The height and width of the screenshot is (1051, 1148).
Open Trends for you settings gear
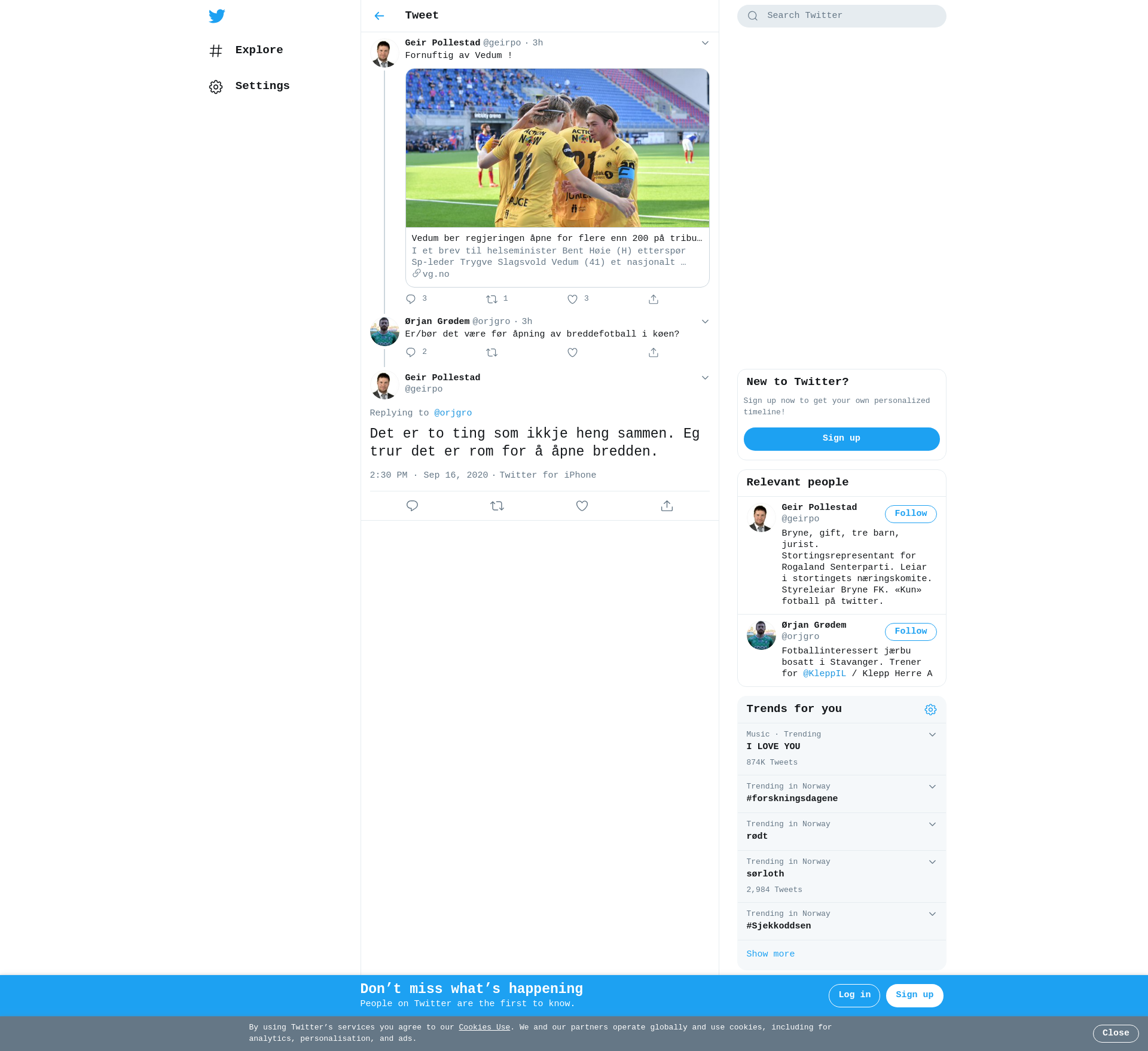(930, 710)
